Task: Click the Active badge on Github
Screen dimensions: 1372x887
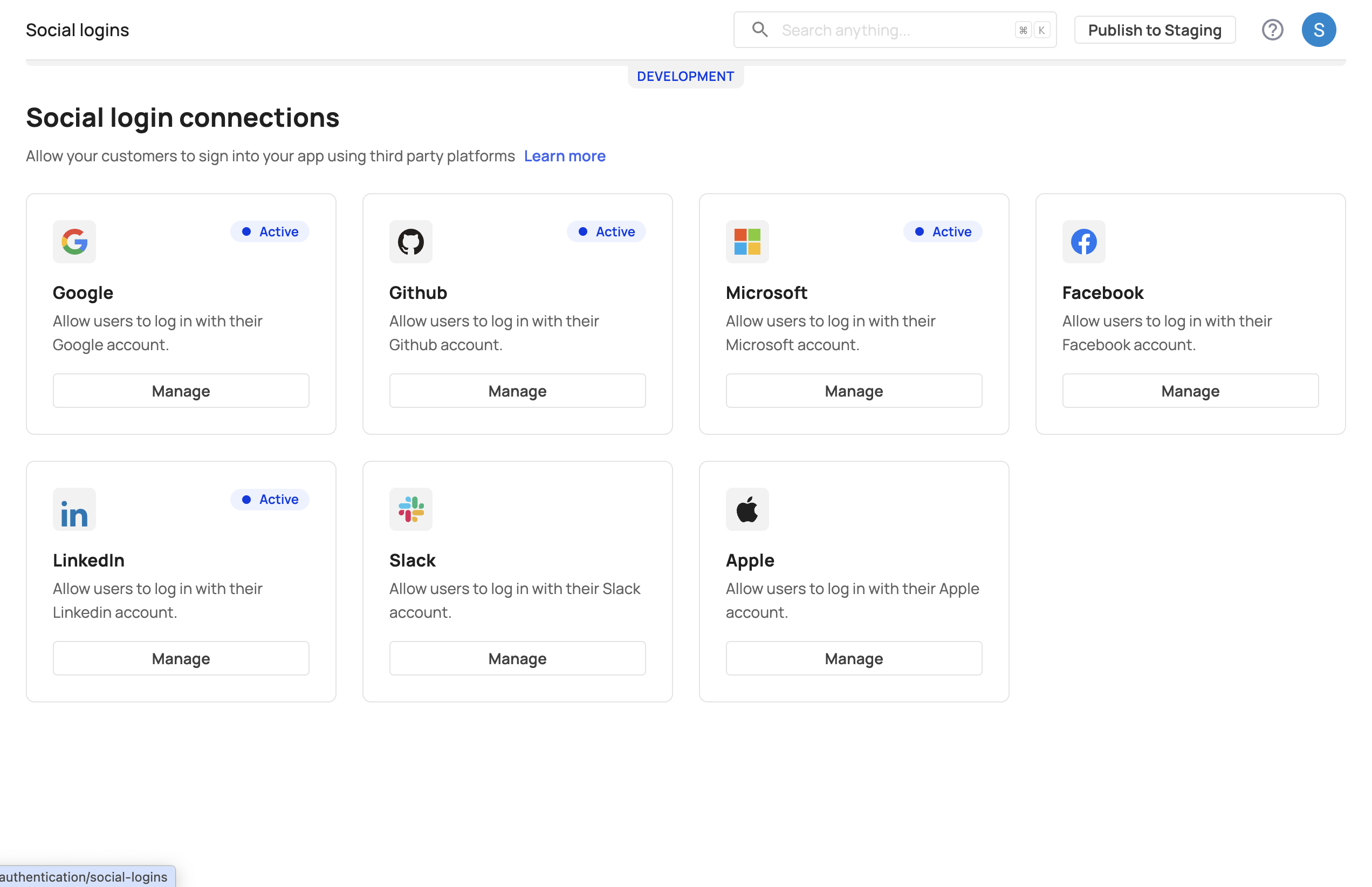Action: click(606, 231)
